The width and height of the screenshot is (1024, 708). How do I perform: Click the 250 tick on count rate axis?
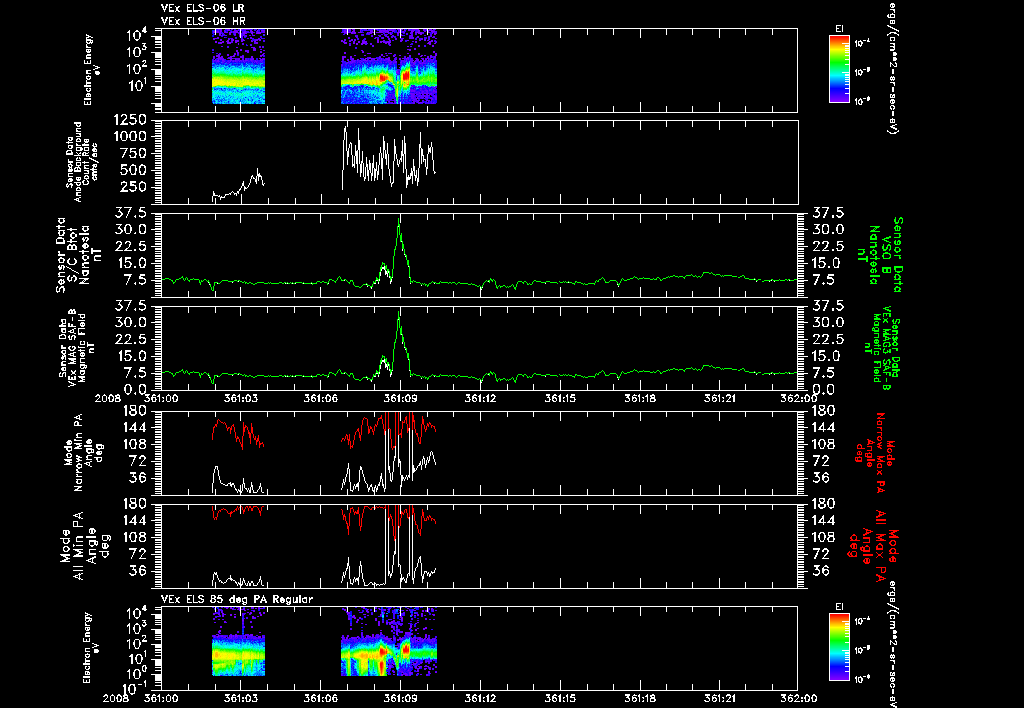[x=135, y=187]
